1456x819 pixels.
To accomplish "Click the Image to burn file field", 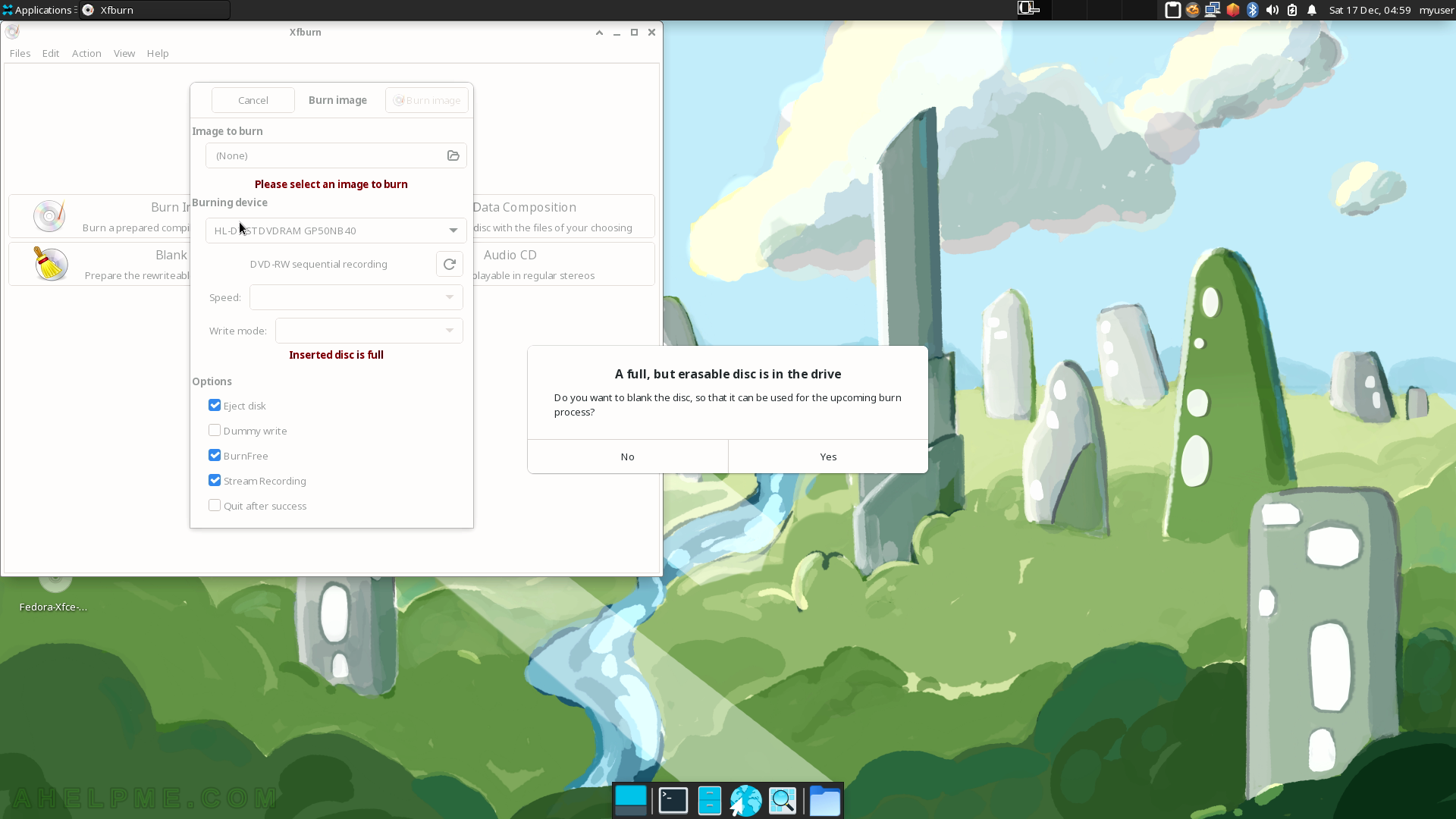I will click(336, 155).
